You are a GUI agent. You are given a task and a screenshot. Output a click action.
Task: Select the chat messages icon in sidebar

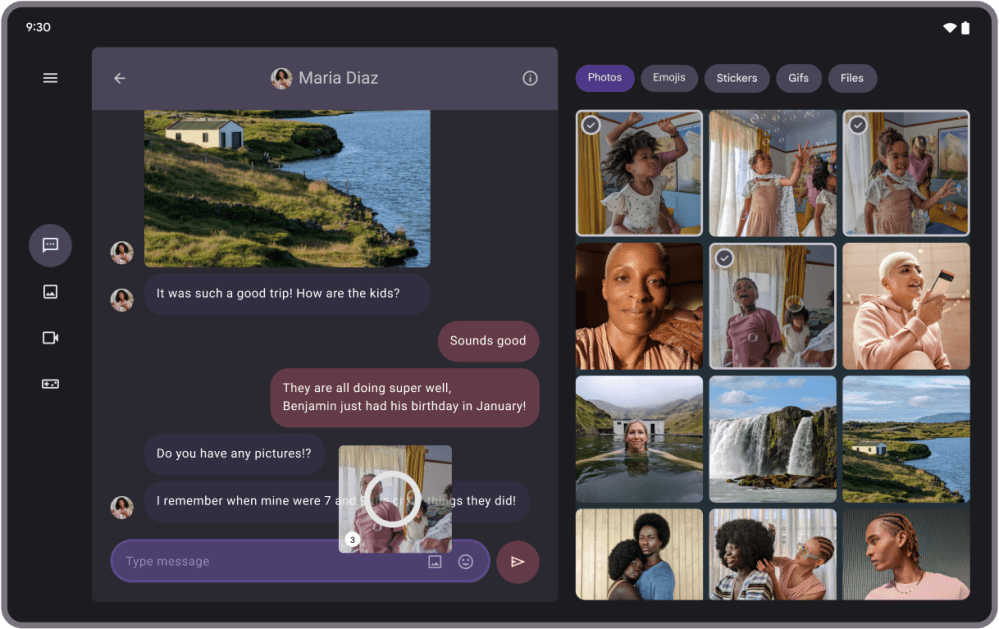pyautogui.click(x=50, y=245)
